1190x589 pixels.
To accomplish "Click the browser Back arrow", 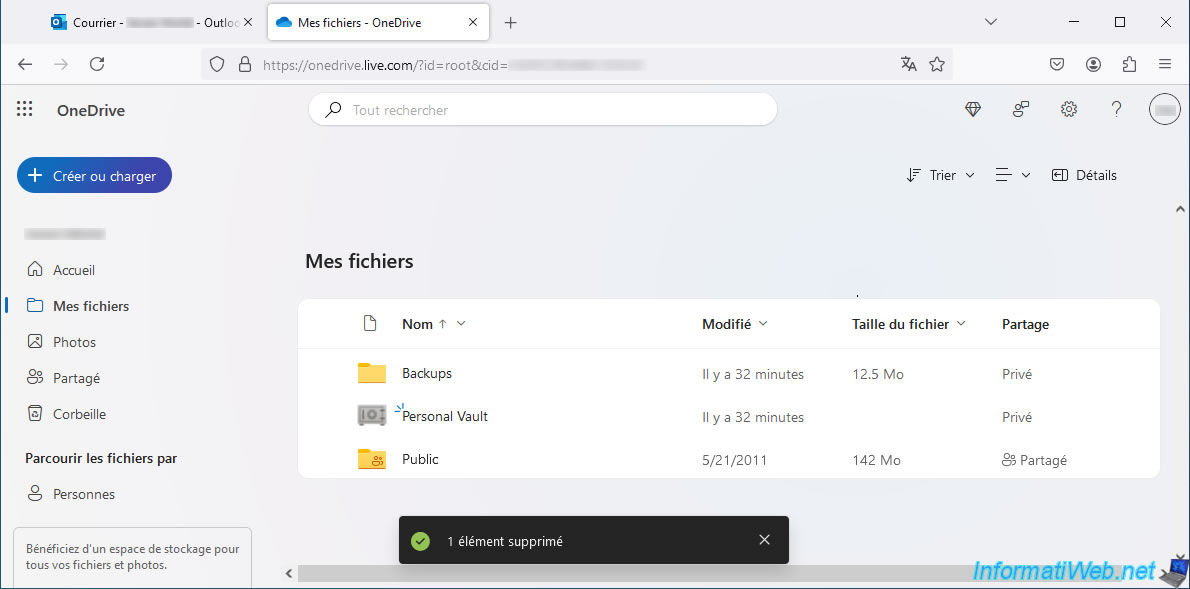I will [x=25, y=65].
